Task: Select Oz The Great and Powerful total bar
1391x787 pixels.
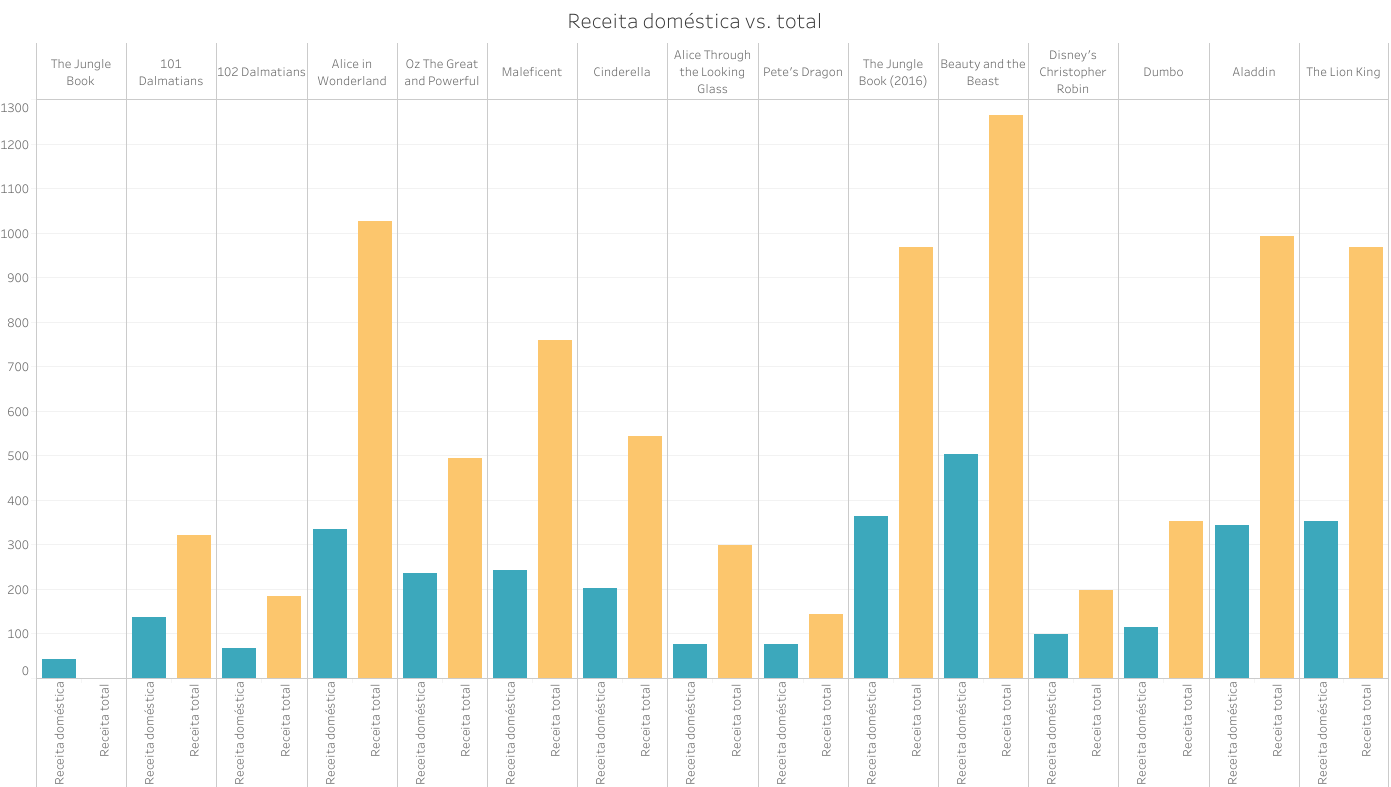Action: point(465,568)
